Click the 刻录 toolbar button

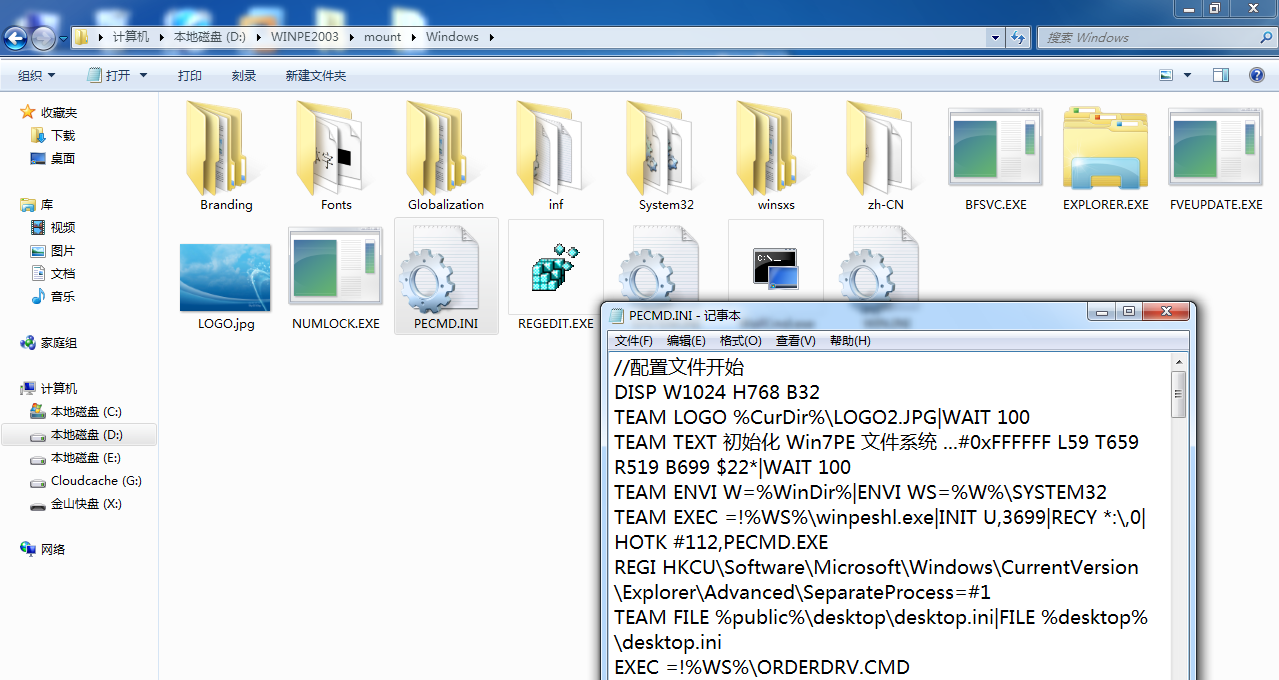point(244,75)
